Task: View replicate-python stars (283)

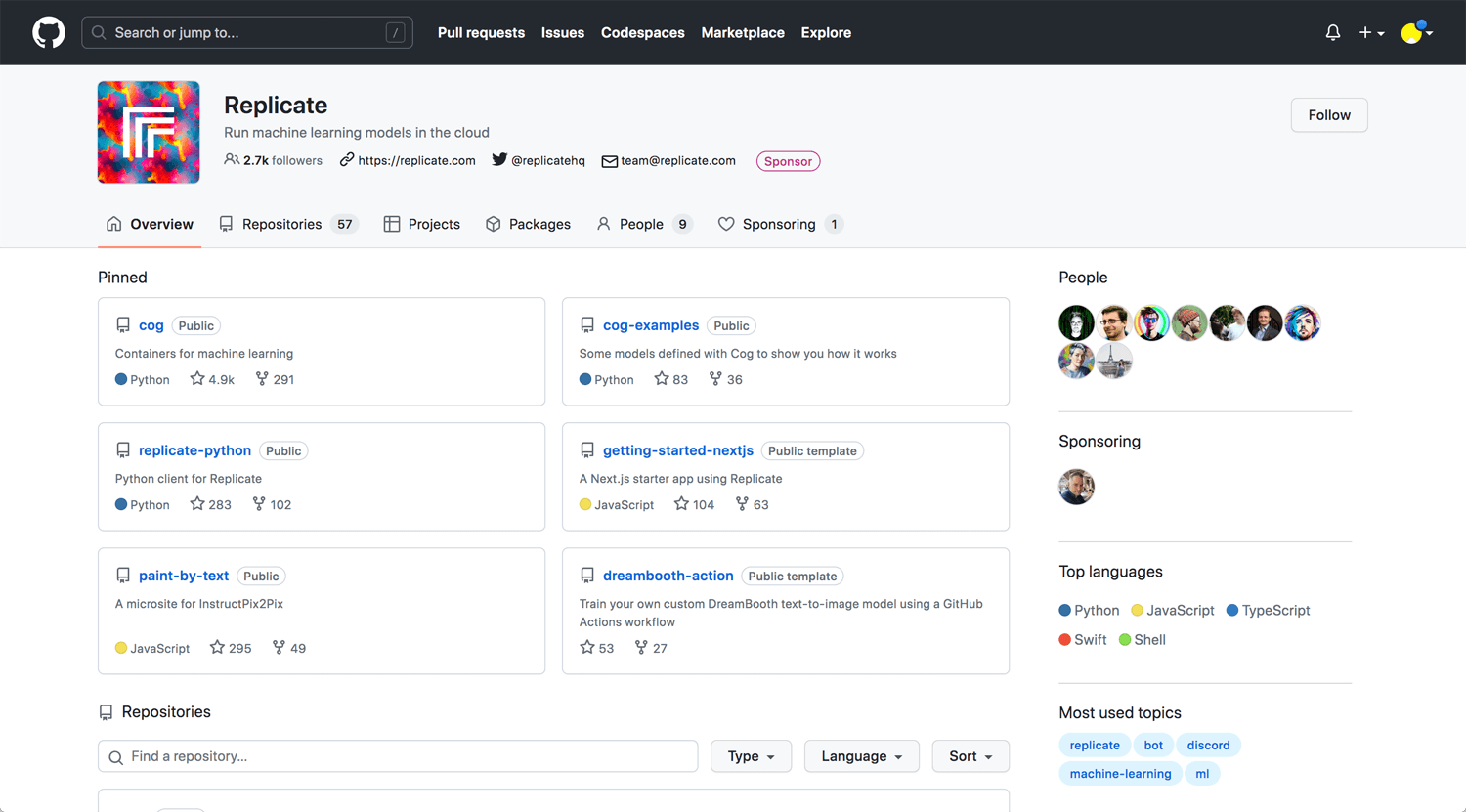Action: [x=211, y=504]
